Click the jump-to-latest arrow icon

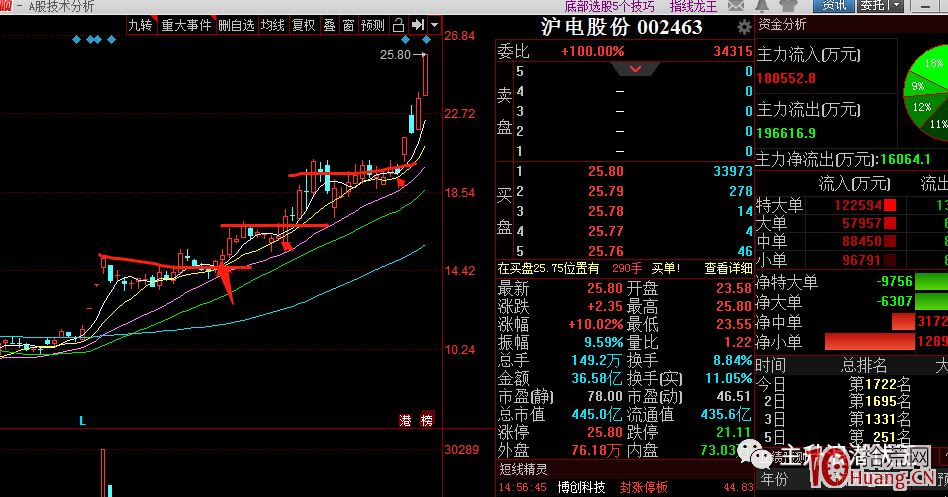point(418,25)
